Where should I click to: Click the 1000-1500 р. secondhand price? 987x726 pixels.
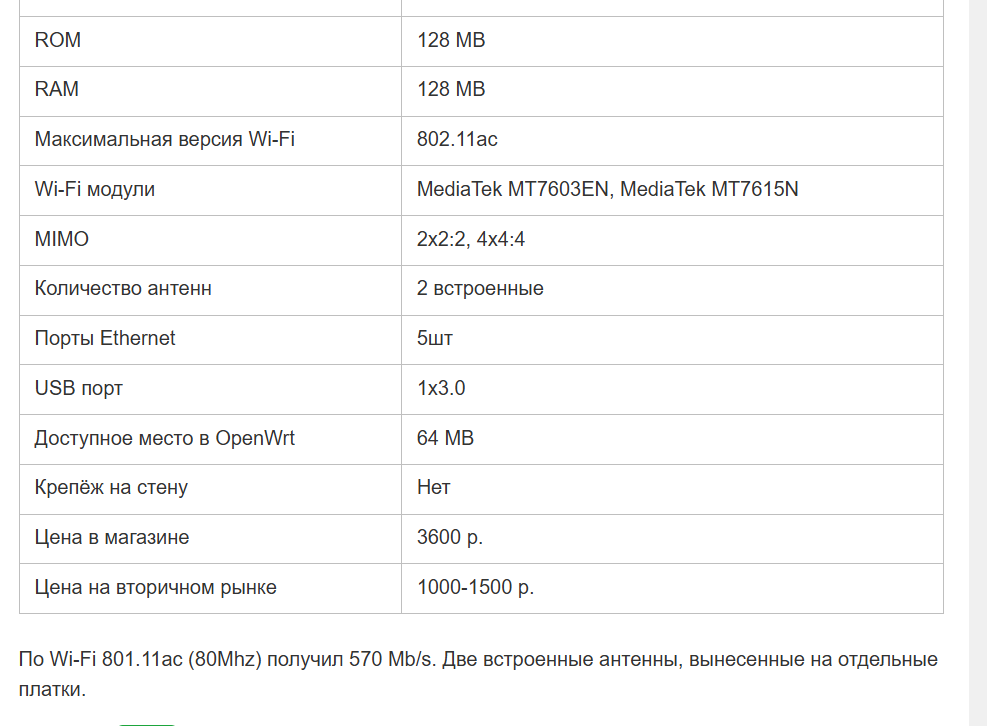point(475,588)
